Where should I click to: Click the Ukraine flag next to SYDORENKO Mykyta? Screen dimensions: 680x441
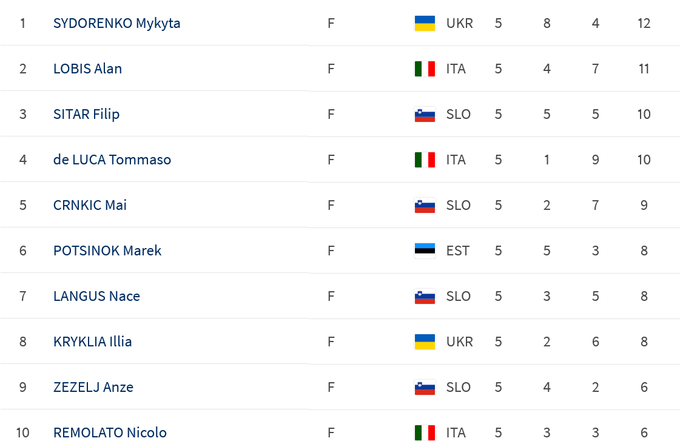[x=424, y=23]
